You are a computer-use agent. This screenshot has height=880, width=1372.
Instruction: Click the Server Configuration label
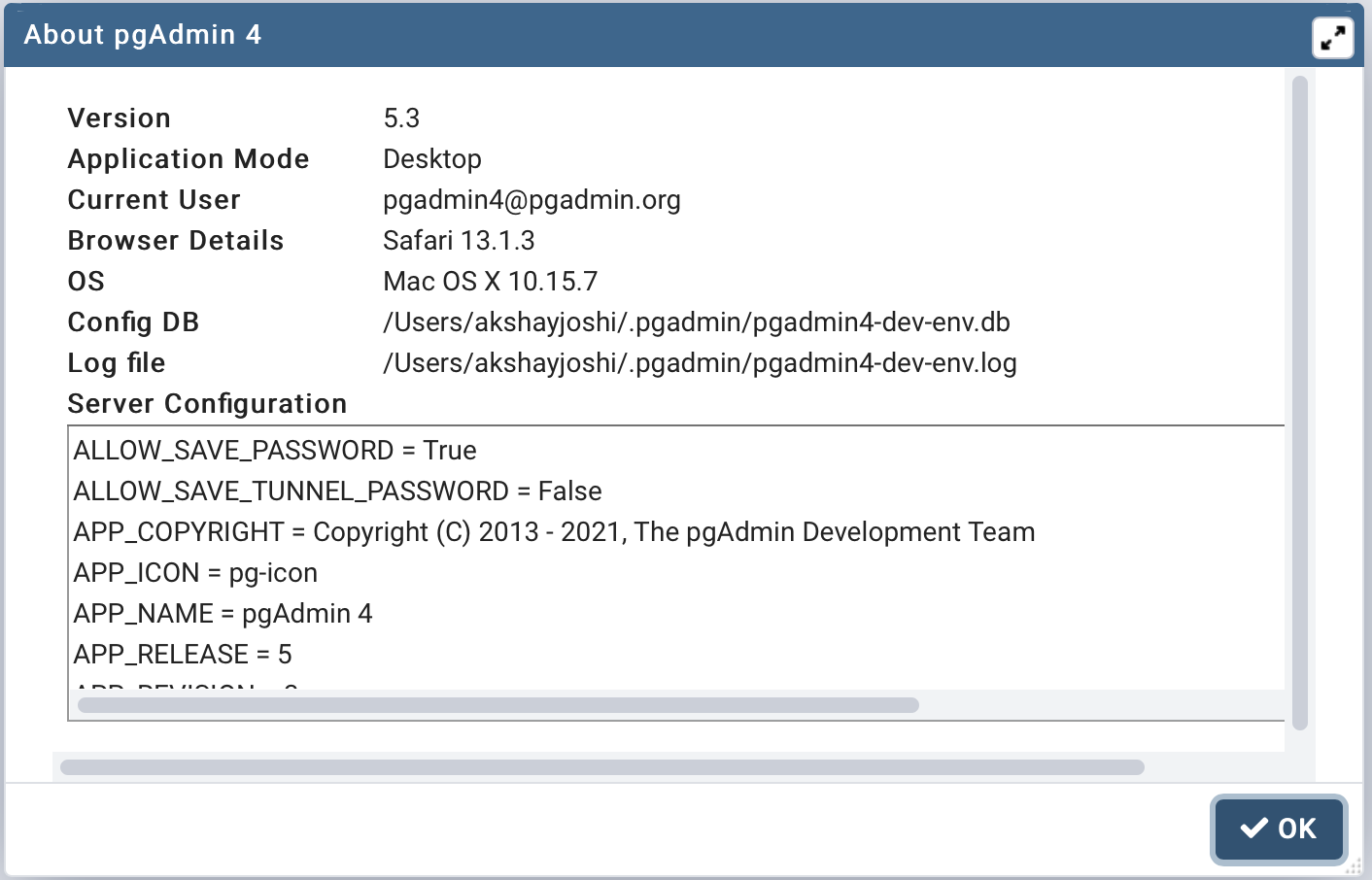pos(207,404)
